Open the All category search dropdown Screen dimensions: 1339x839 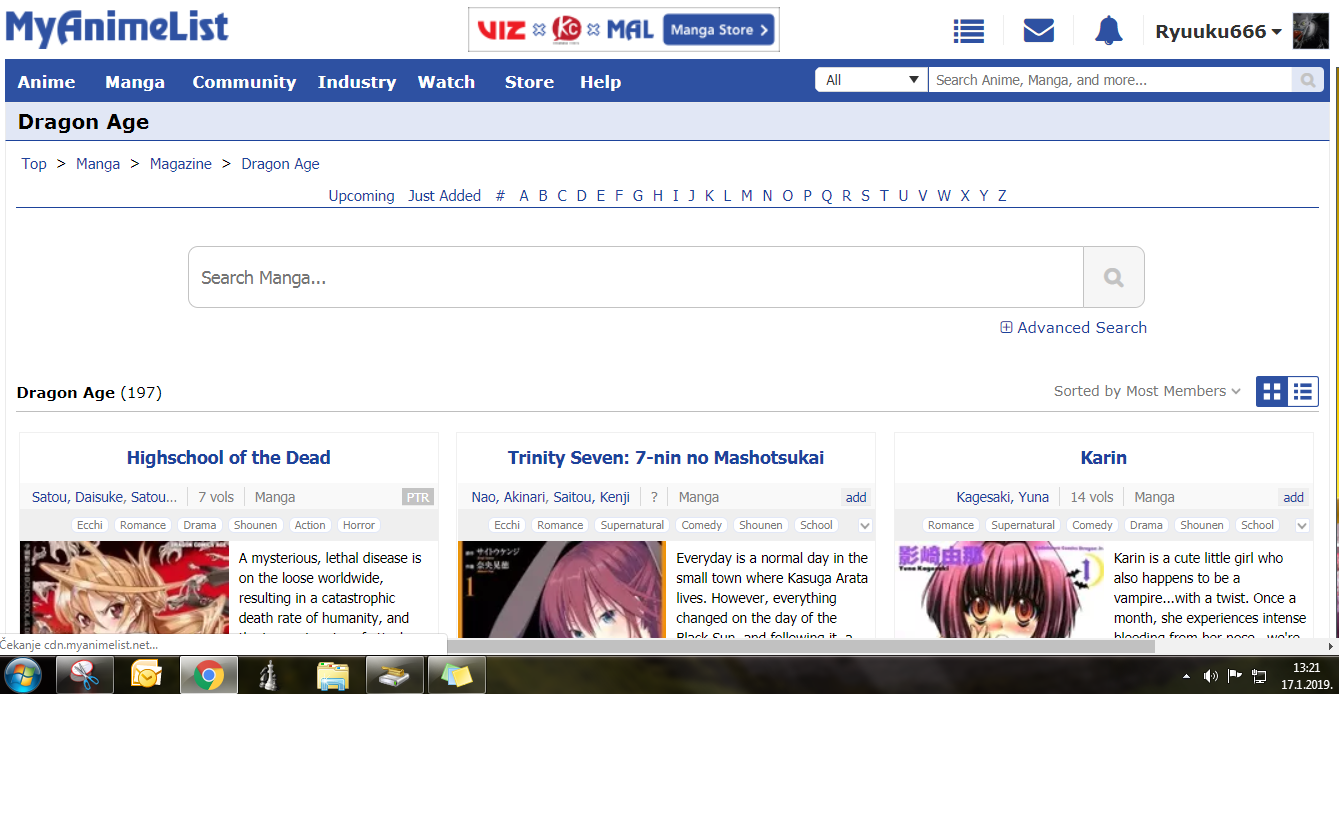pyautogui.click(x=872, y=80)
